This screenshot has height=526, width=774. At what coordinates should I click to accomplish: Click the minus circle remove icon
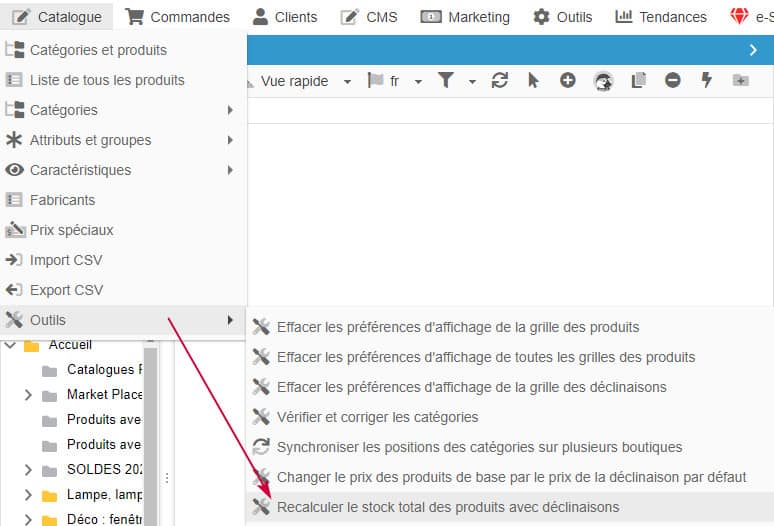click(x=673, y=81)
